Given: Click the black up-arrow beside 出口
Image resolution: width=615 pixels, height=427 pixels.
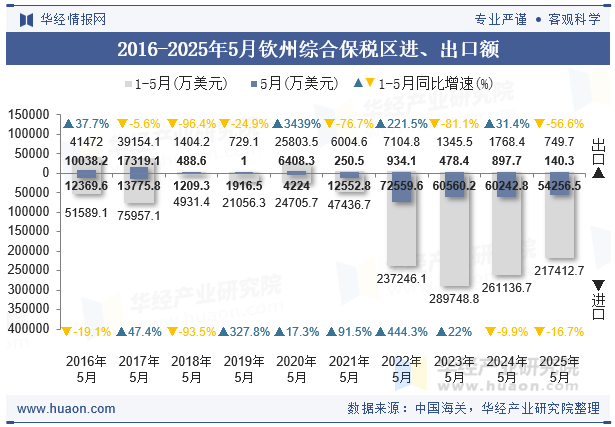Looking at the screenshot, I should [x=599, y=173].
